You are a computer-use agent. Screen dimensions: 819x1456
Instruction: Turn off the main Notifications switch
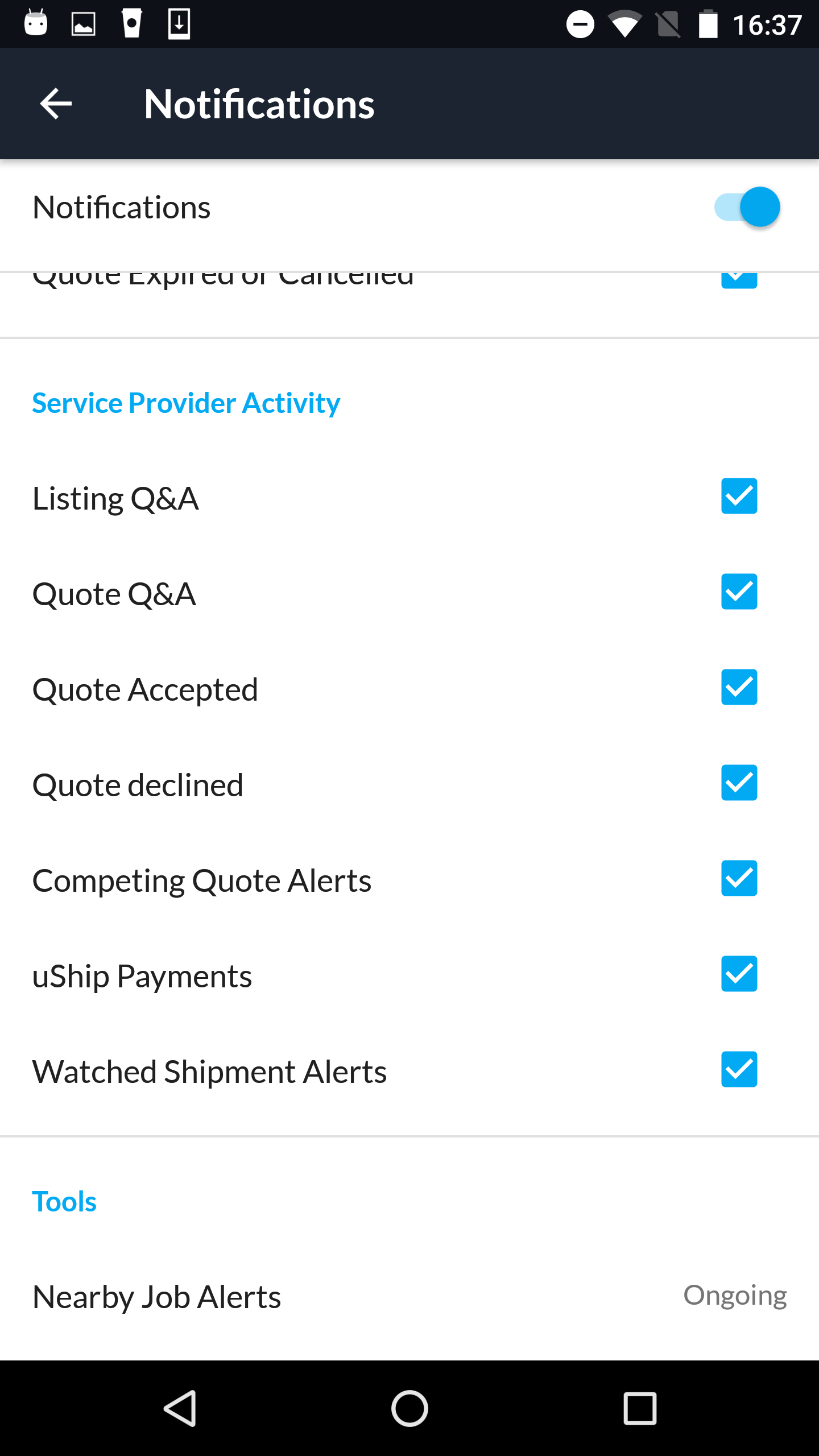pos(747,207)
